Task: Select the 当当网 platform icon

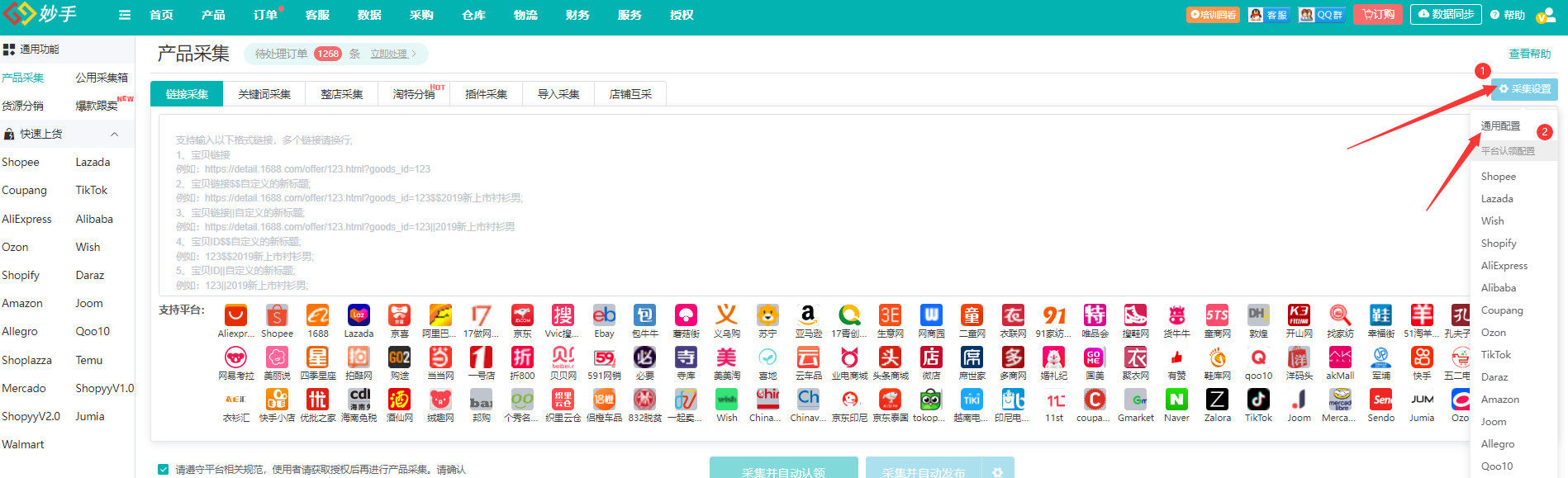Action: [440, 357]
